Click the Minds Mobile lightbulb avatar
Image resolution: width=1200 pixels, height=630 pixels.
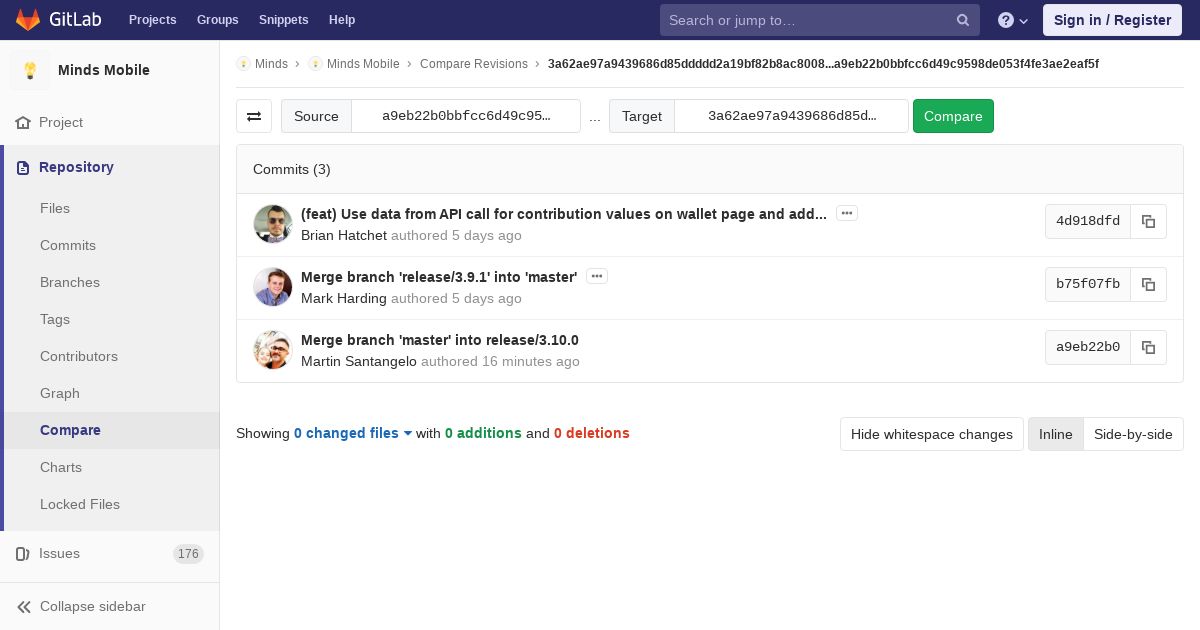pyautogui.click(x=30, y=70)
